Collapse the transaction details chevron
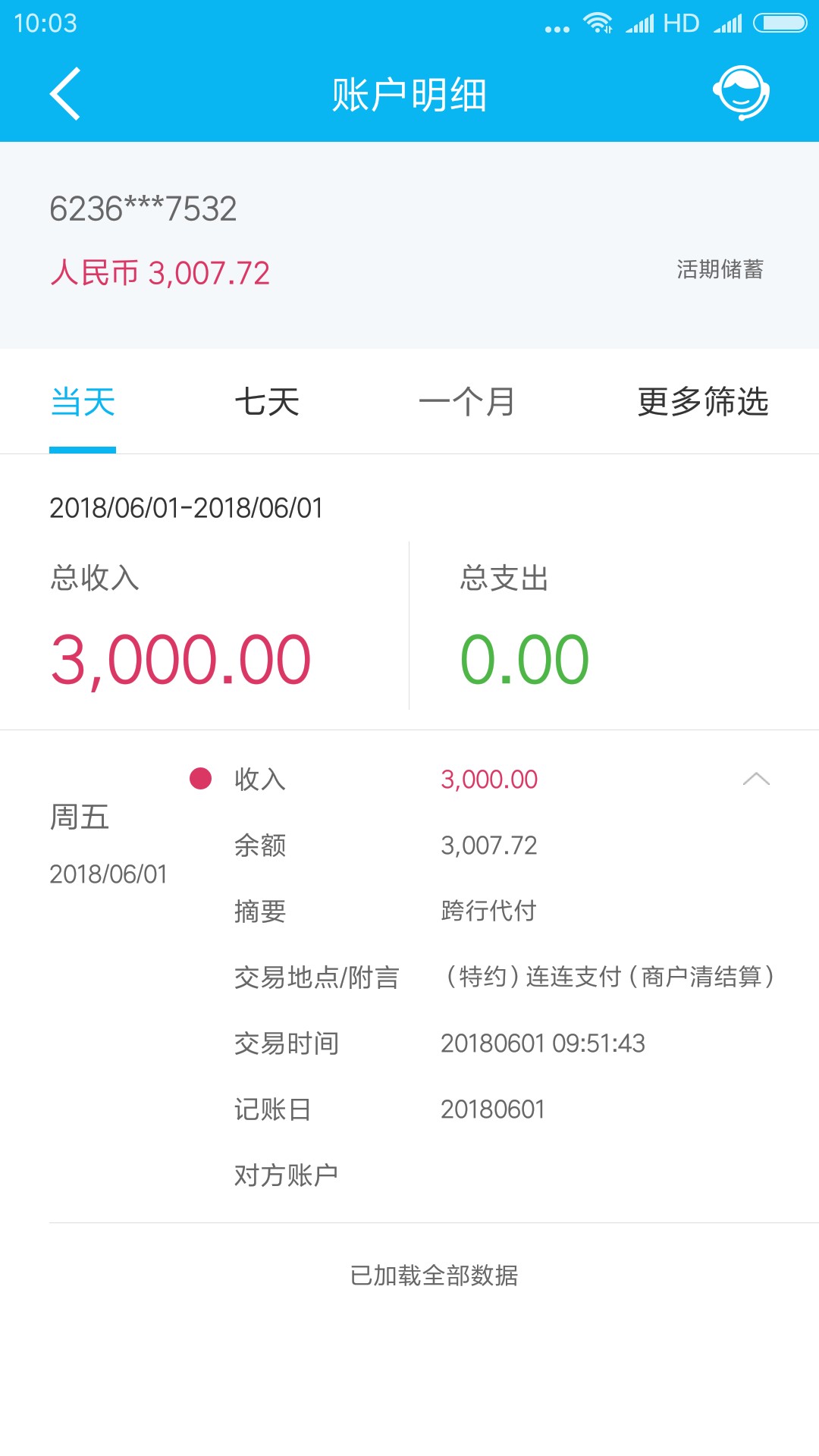Screen dimensions: 819x1456 point(756,779)
